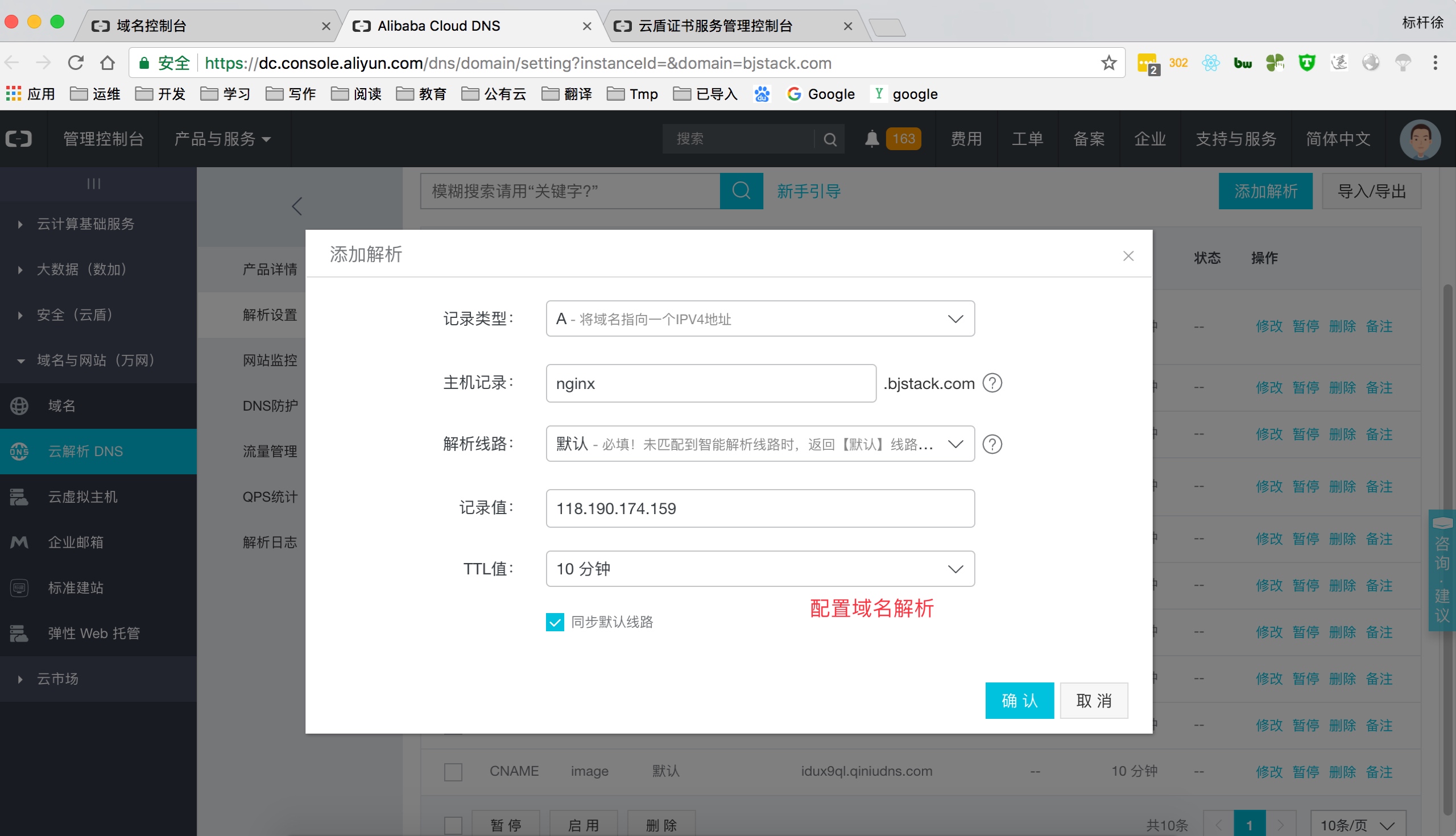Bookmark this page with the star icon
Image resolution: width=1456 pixels, height=836 pixels.
coord(1108,63)
